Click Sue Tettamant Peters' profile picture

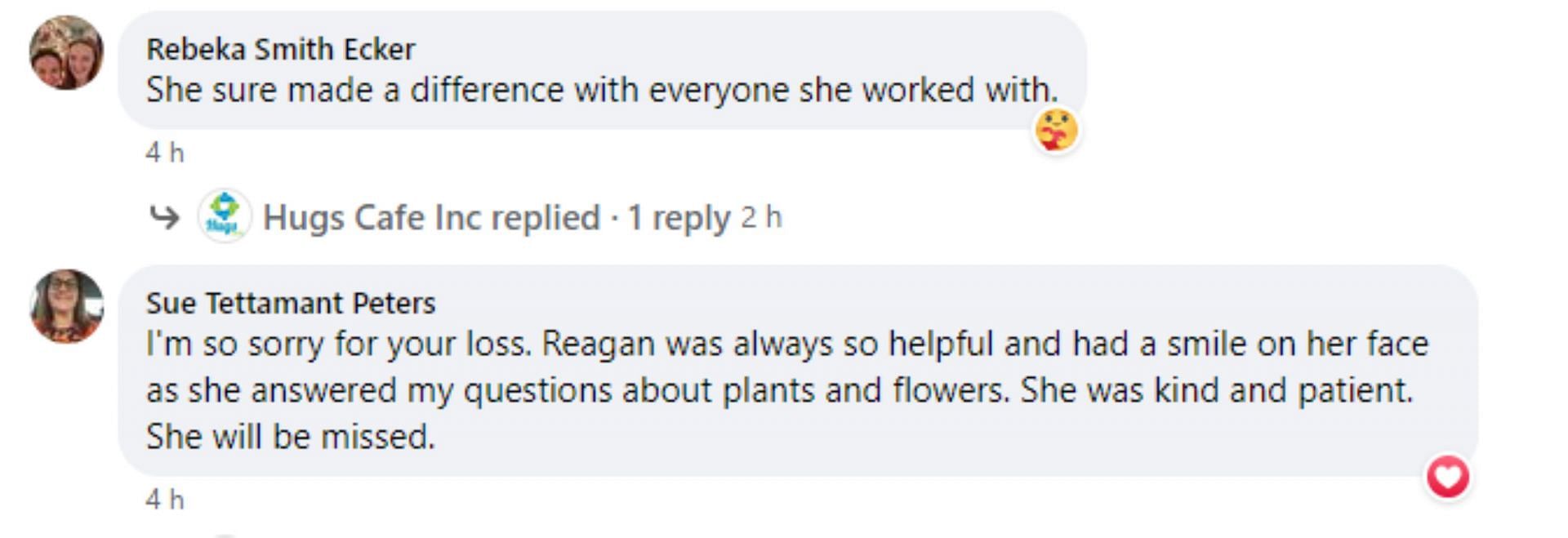66,306
